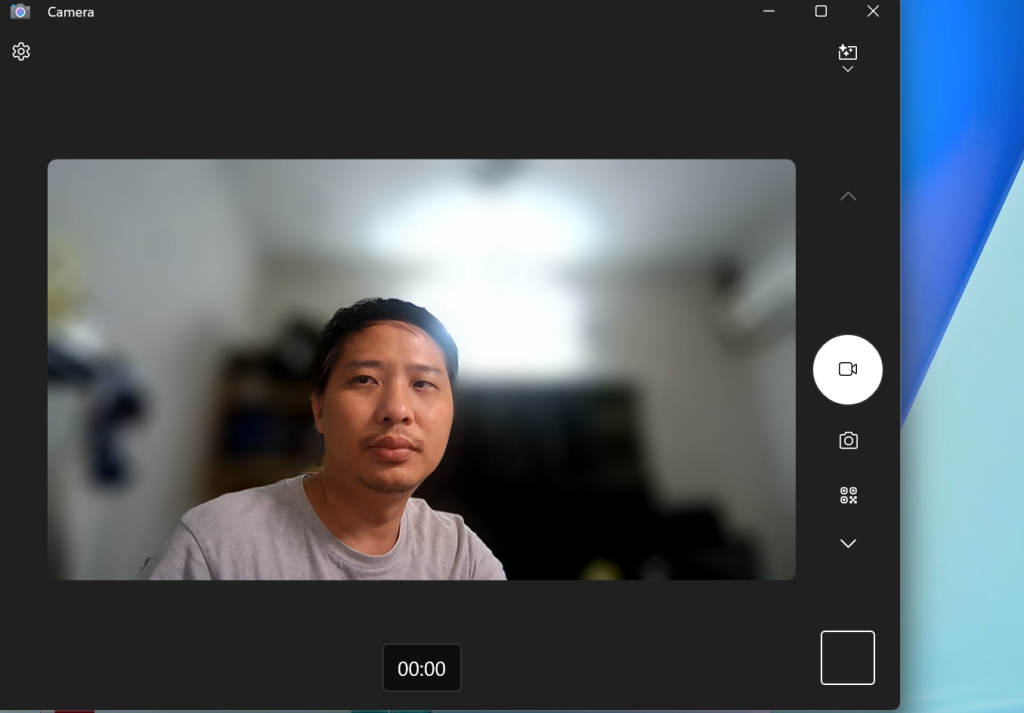Expand the chevron below the effects icon
This screenshot has height=713, width=1024.
(848, 70)
